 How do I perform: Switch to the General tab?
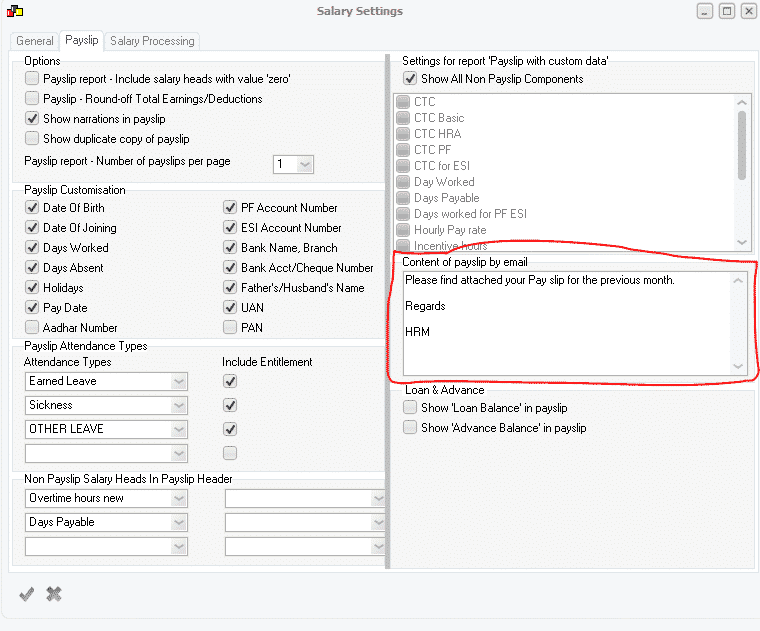[x=35, y=41]
